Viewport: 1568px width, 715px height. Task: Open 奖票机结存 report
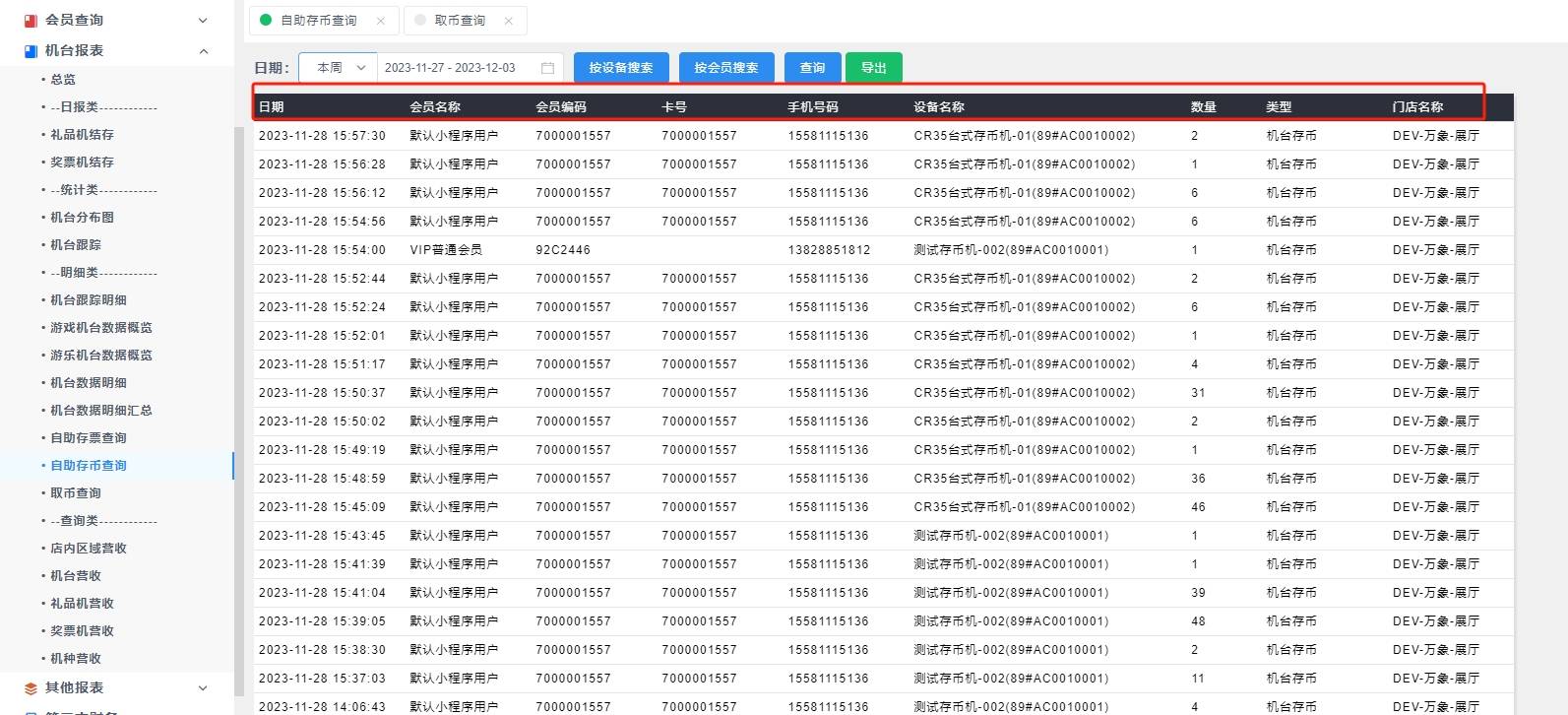coord(82,162)
